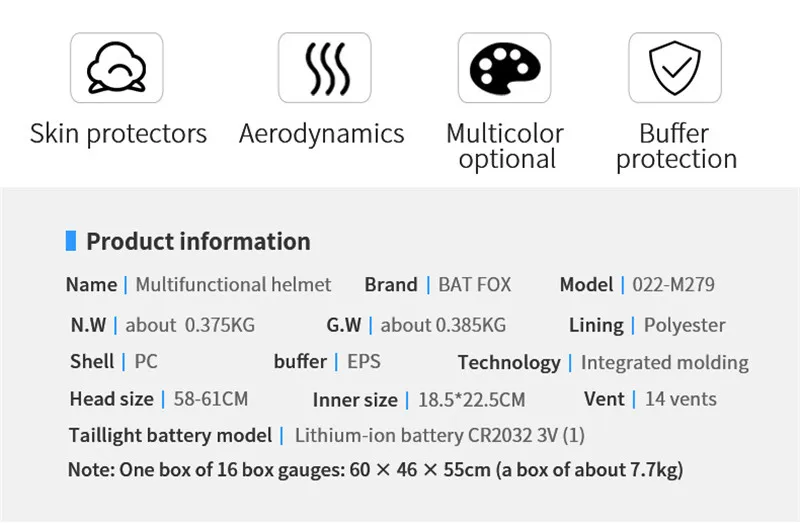800x531 pixels.
Task: Click the "14 vents" value
Action: [x=681, y=399]
